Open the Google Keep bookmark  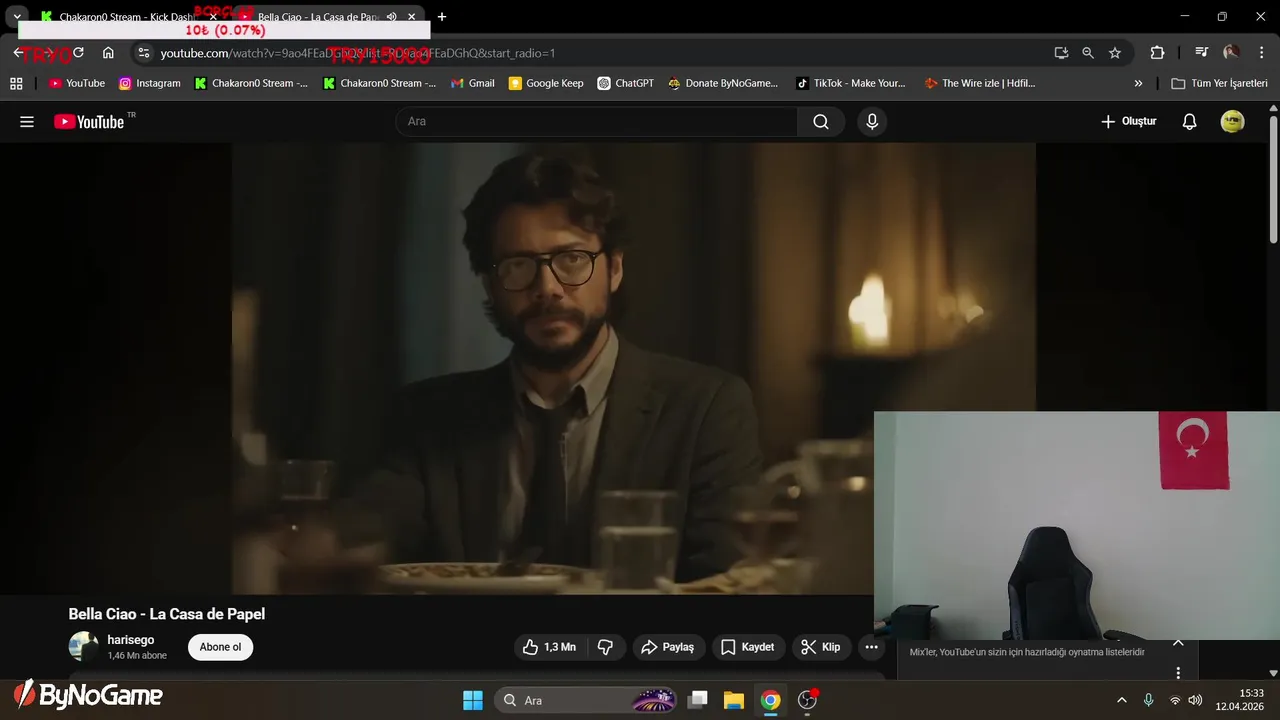[546, 83]
